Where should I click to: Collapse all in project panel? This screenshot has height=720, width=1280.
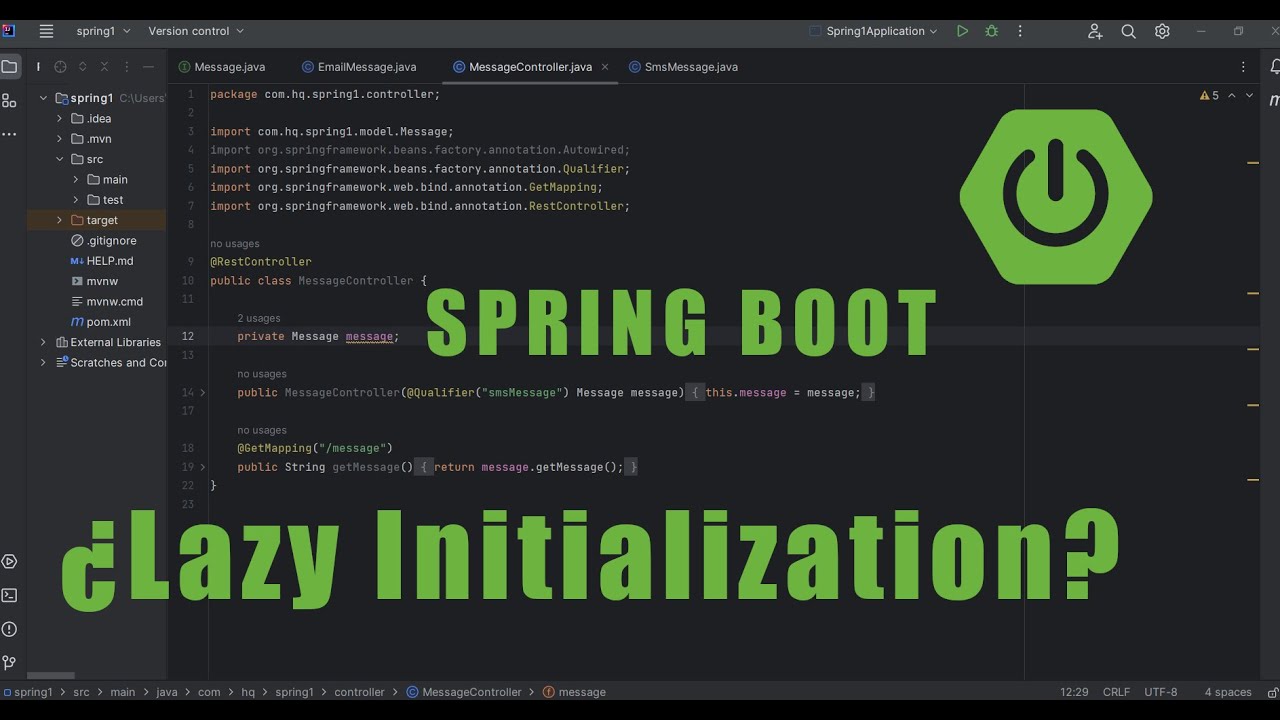(104, 67)
